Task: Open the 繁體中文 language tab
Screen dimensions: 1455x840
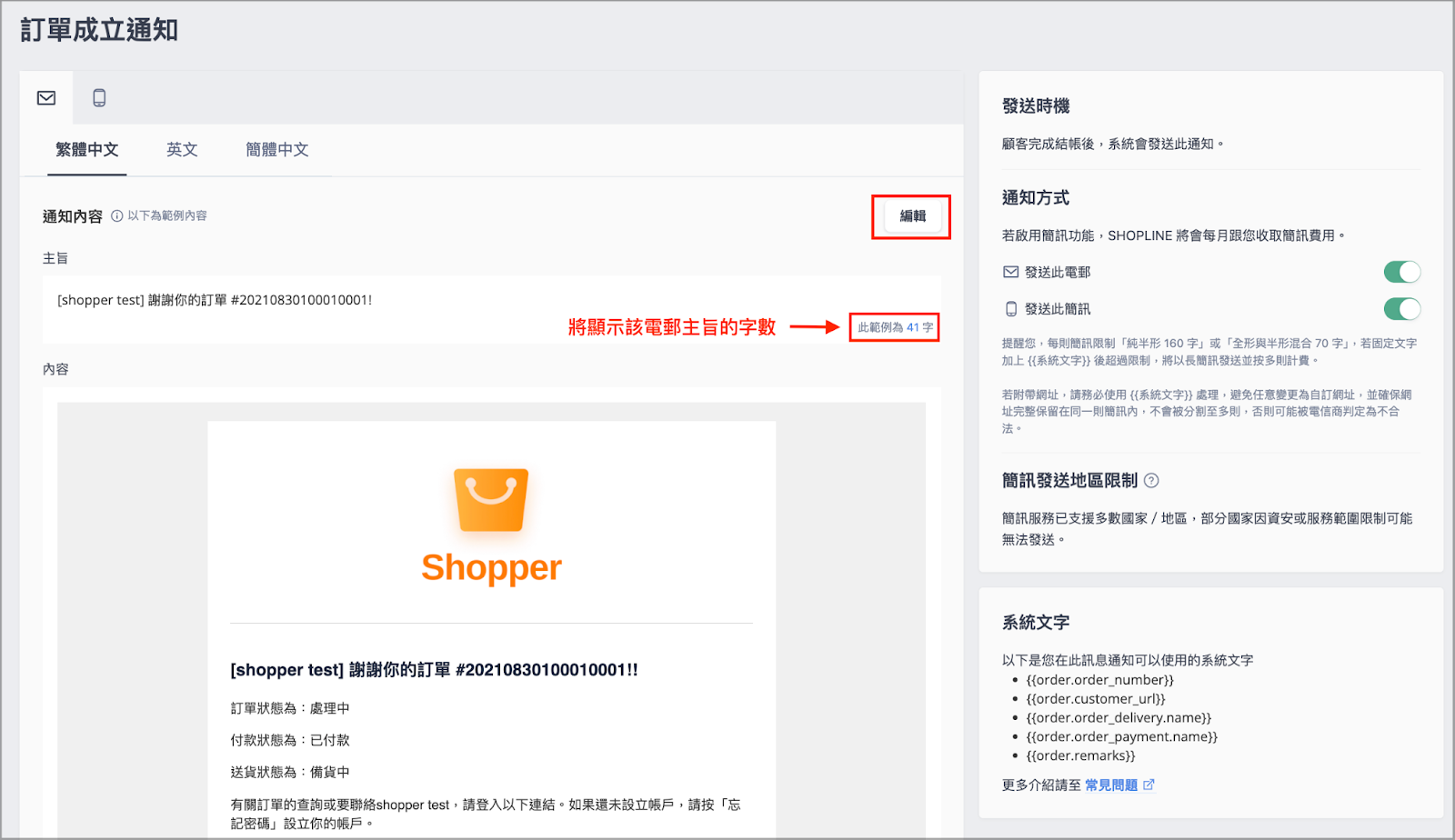Action: (87, 150)
